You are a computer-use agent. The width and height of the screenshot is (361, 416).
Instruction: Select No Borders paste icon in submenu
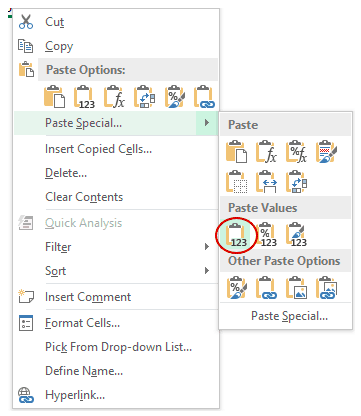coord(237,182)
